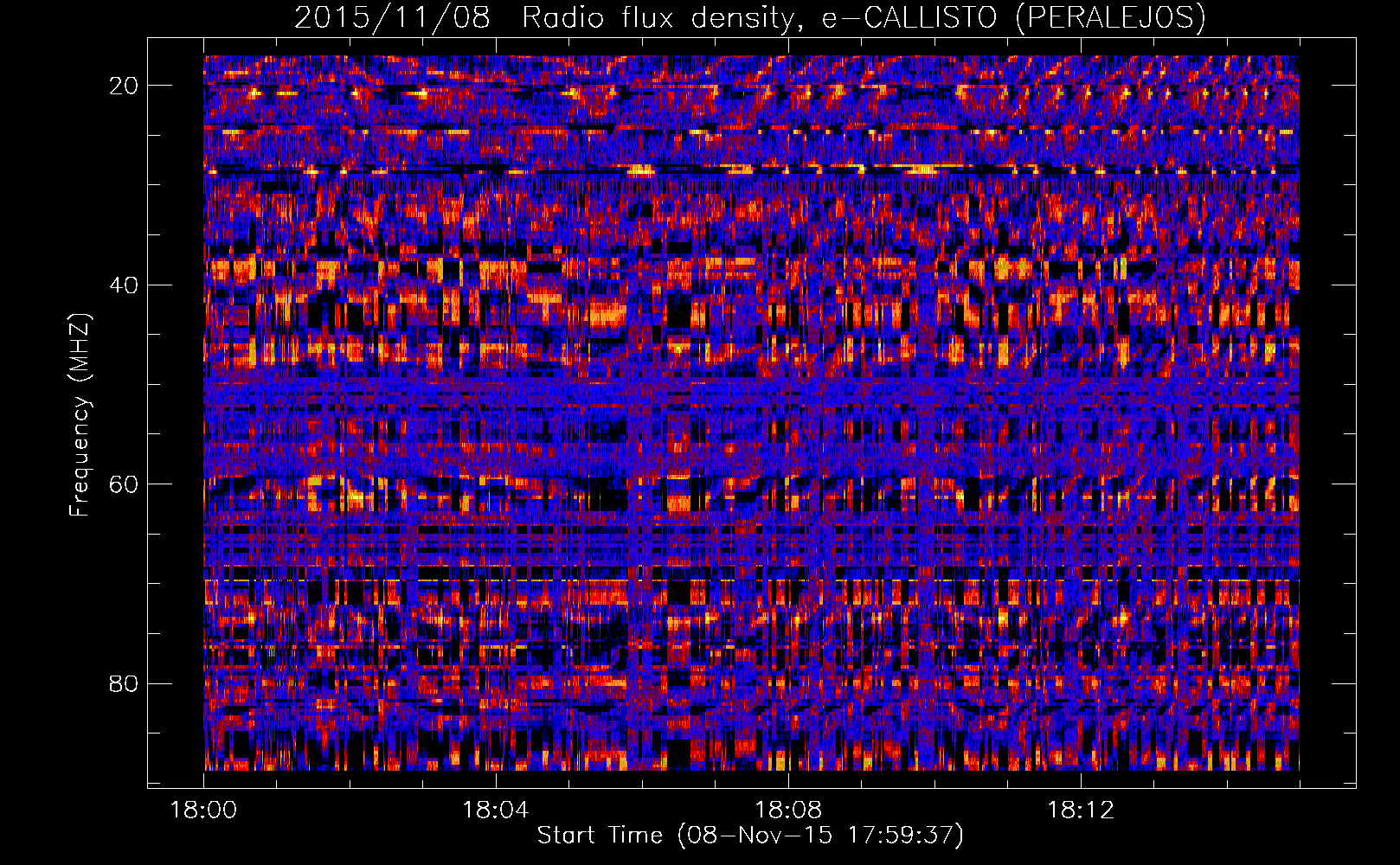Viewport: 1400px width, 865px height.
Task: Click the 'Start Time (08-Nov-15 17:59:37)' label
Action: tap(750, 836)
